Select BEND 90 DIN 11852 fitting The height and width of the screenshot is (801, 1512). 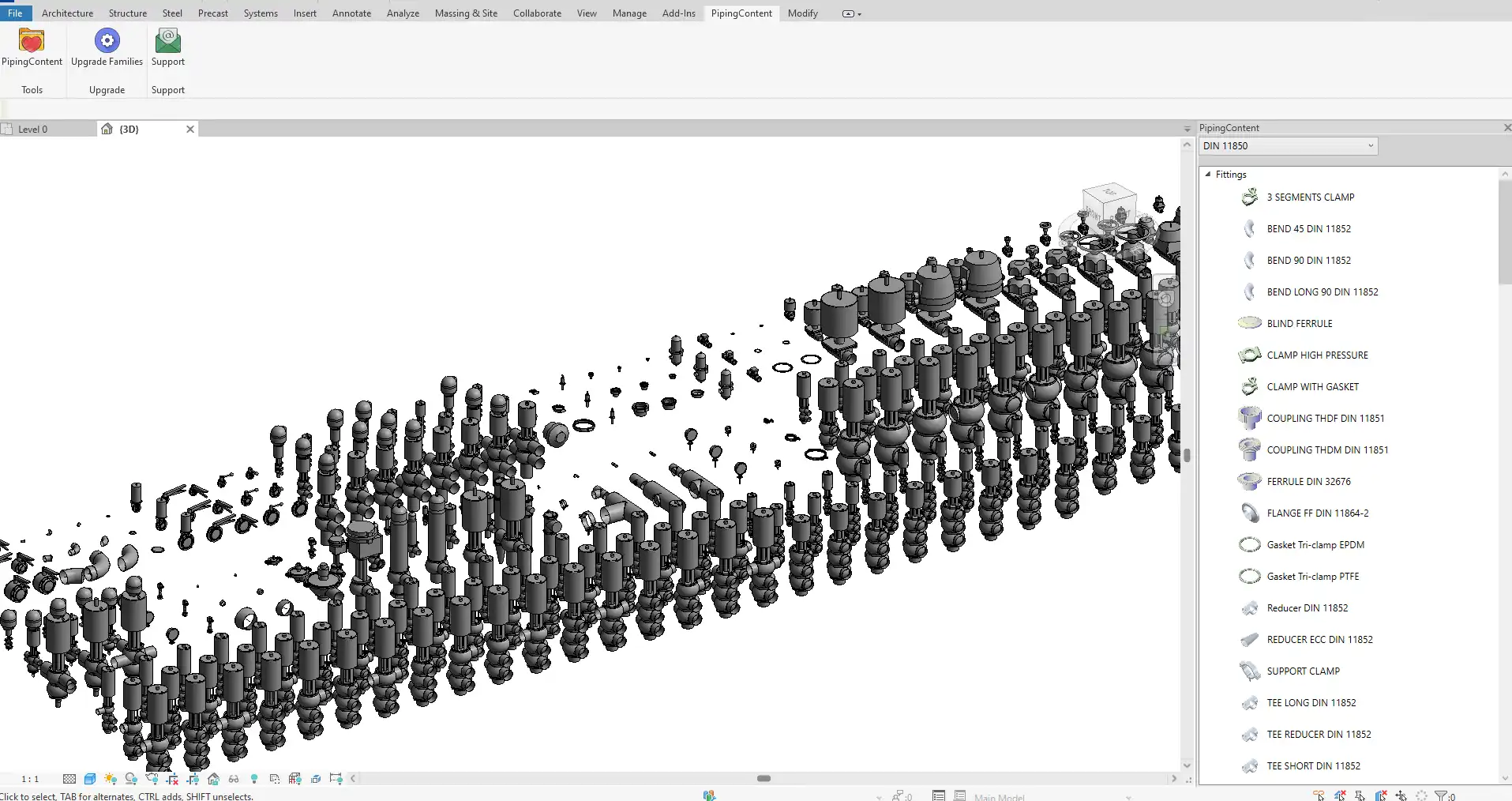(1308, 261)
